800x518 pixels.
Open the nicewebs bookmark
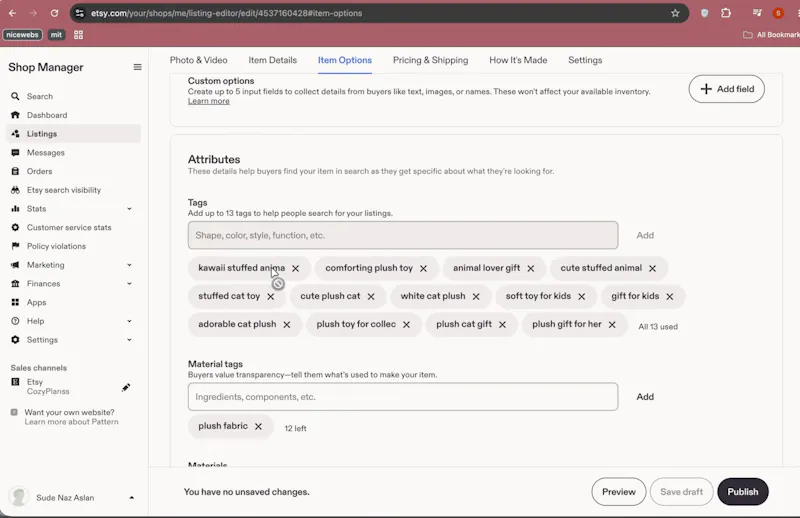click(22, 35)
